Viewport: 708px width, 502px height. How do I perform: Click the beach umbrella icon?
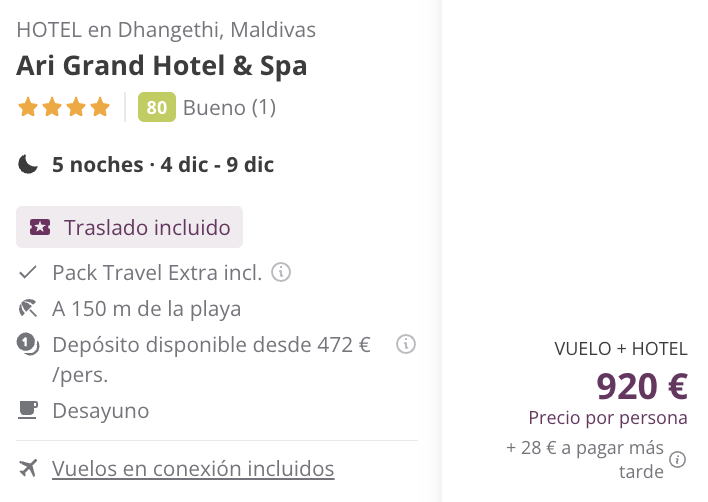pyautogui.click(x=28, y=309)
